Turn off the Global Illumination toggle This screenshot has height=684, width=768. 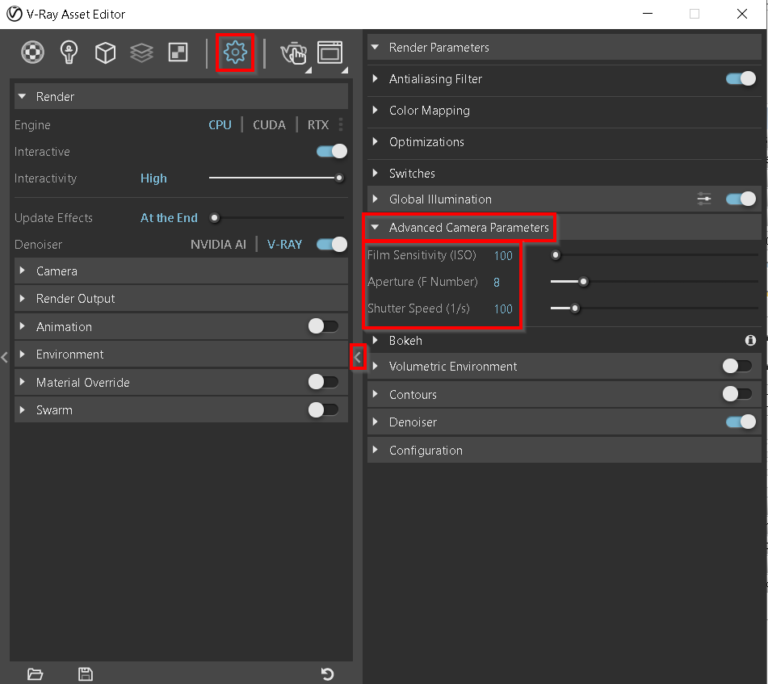[741, 199]
